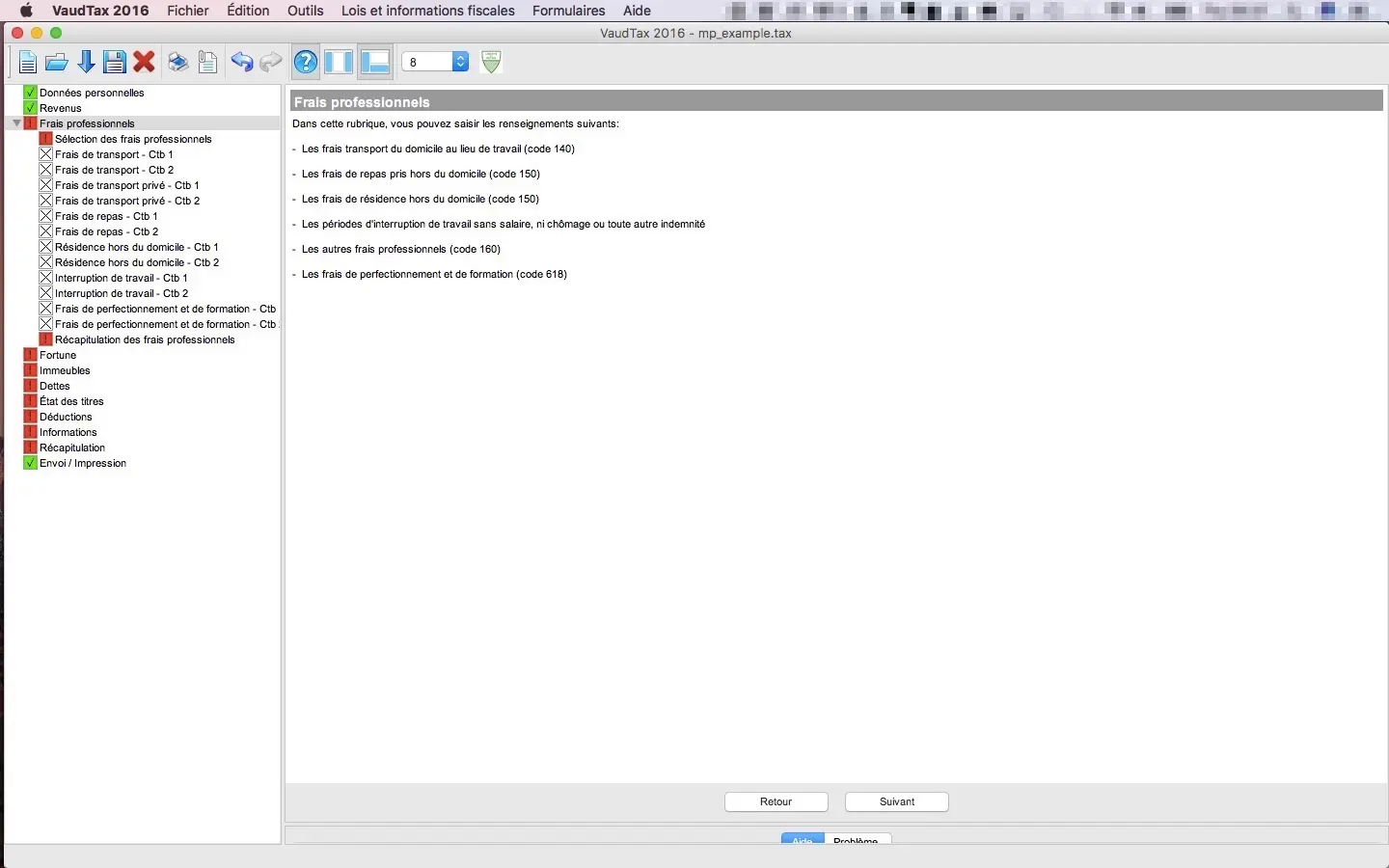Click the green check icon beside Revenus
The height and width of the screenshot is (868, 1389).
coord(30,108)
